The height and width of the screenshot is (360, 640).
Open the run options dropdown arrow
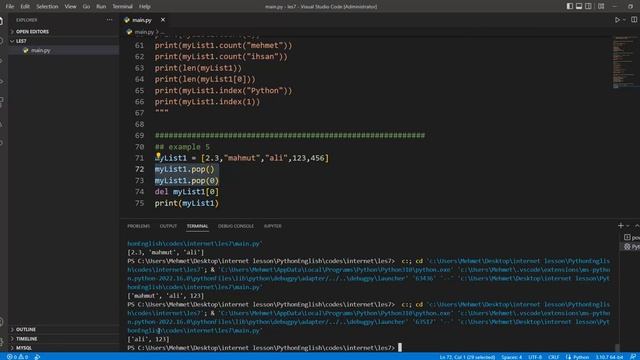click(x=624, y=20)
